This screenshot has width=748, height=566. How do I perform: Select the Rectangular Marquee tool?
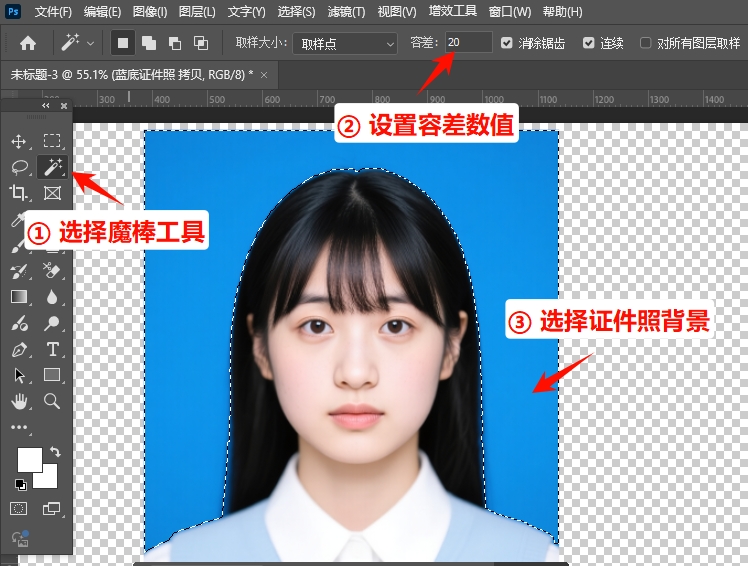(x=52, y=141)
